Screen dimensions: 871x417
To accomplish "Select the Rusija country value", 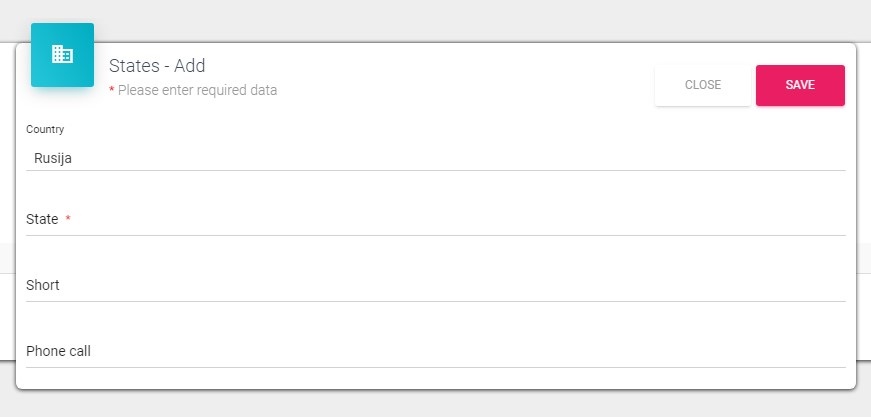I will coord(53,157).
